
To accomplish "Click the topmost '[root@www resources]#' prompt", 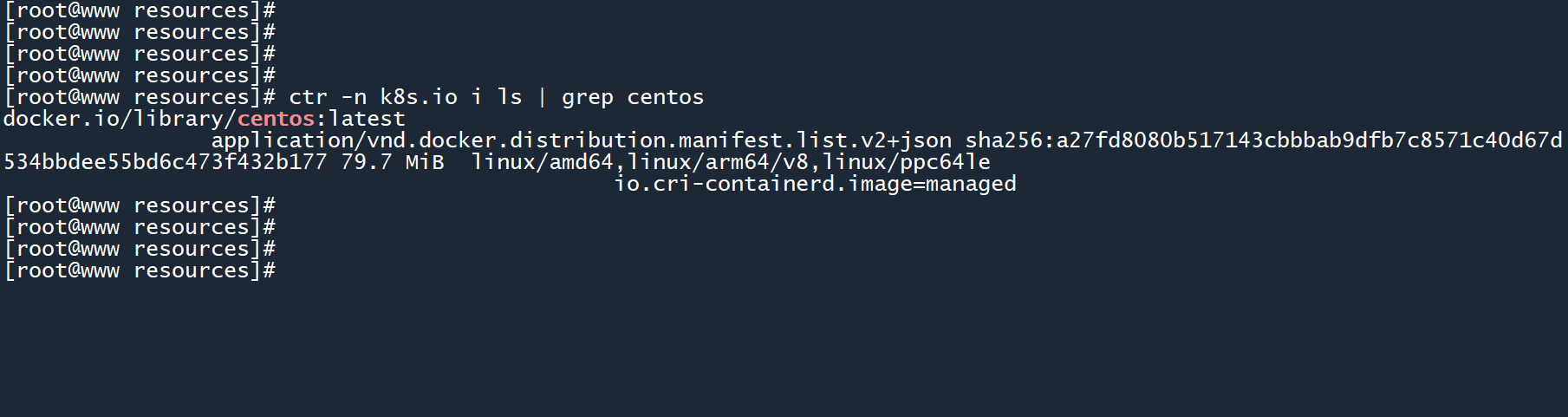I will click(x=140, y=10).
